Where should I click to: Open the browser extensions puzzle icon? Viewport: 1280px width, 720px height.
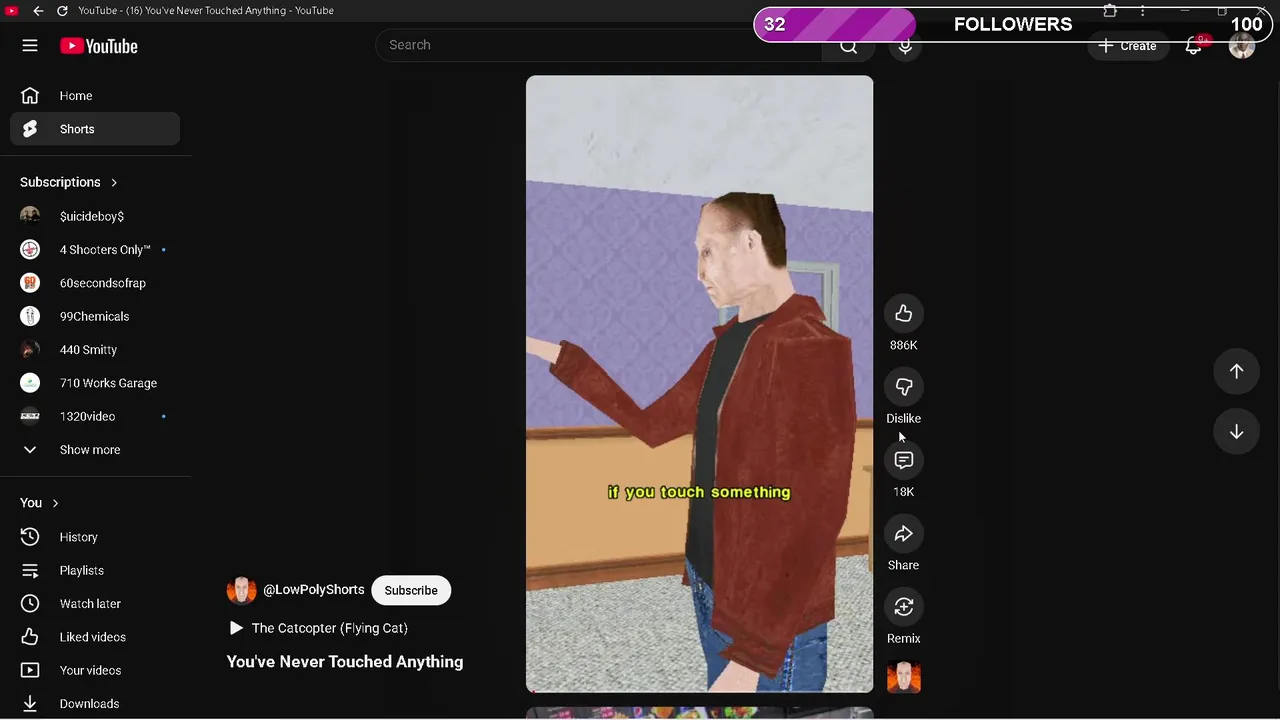pyautogui.click(x=1110, y=11)
